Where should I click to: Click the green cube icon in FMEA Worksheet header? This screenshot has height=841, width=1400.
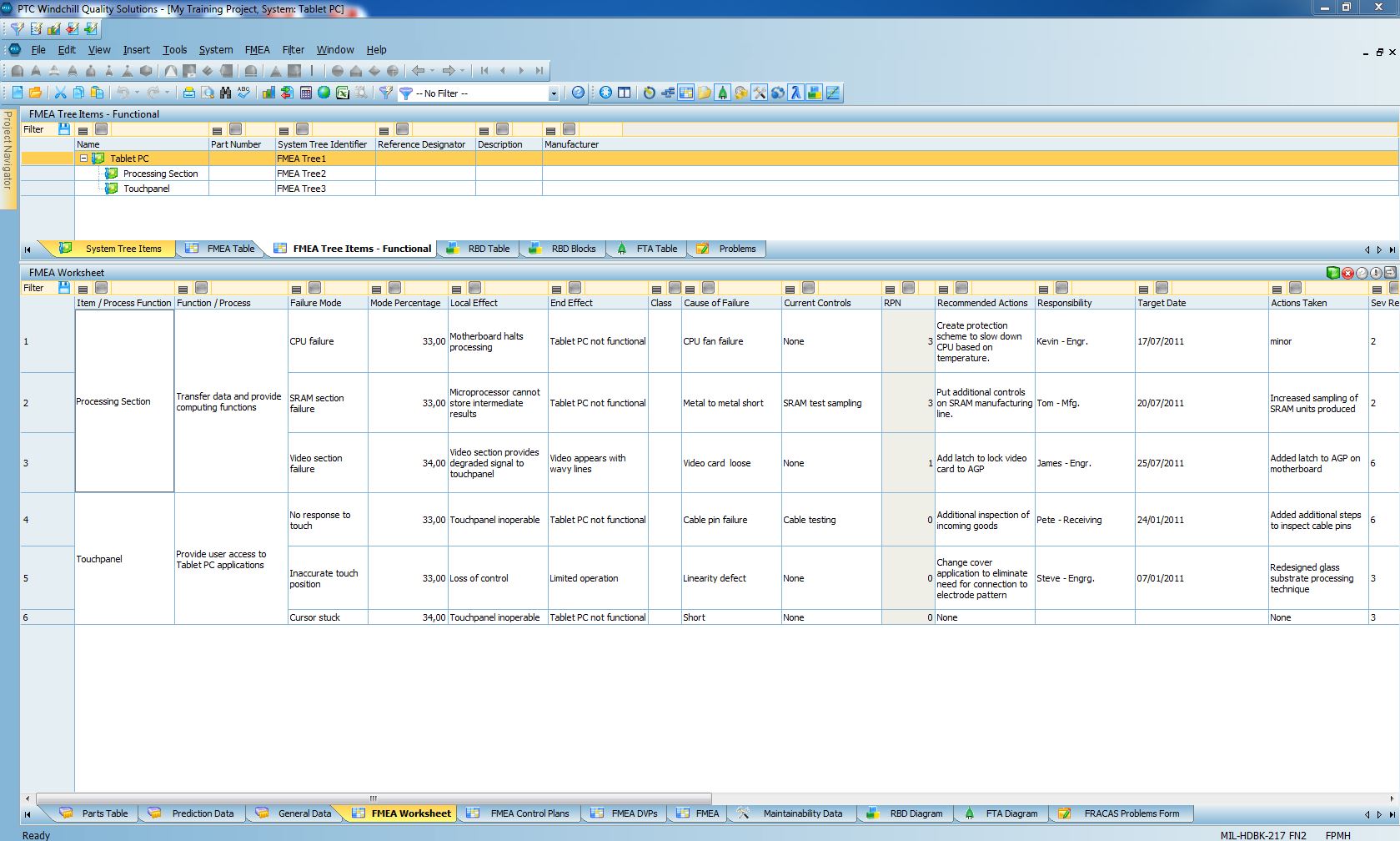pyautogui.click(x=1333, y=273)
